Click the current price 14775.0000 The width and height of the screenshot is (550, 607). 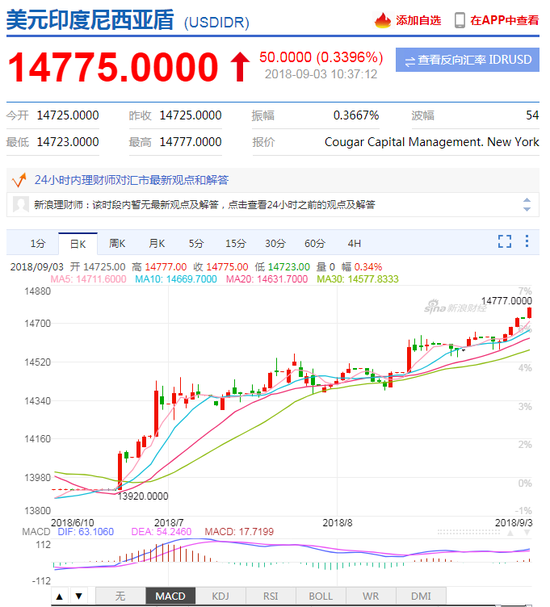point(113,67)
